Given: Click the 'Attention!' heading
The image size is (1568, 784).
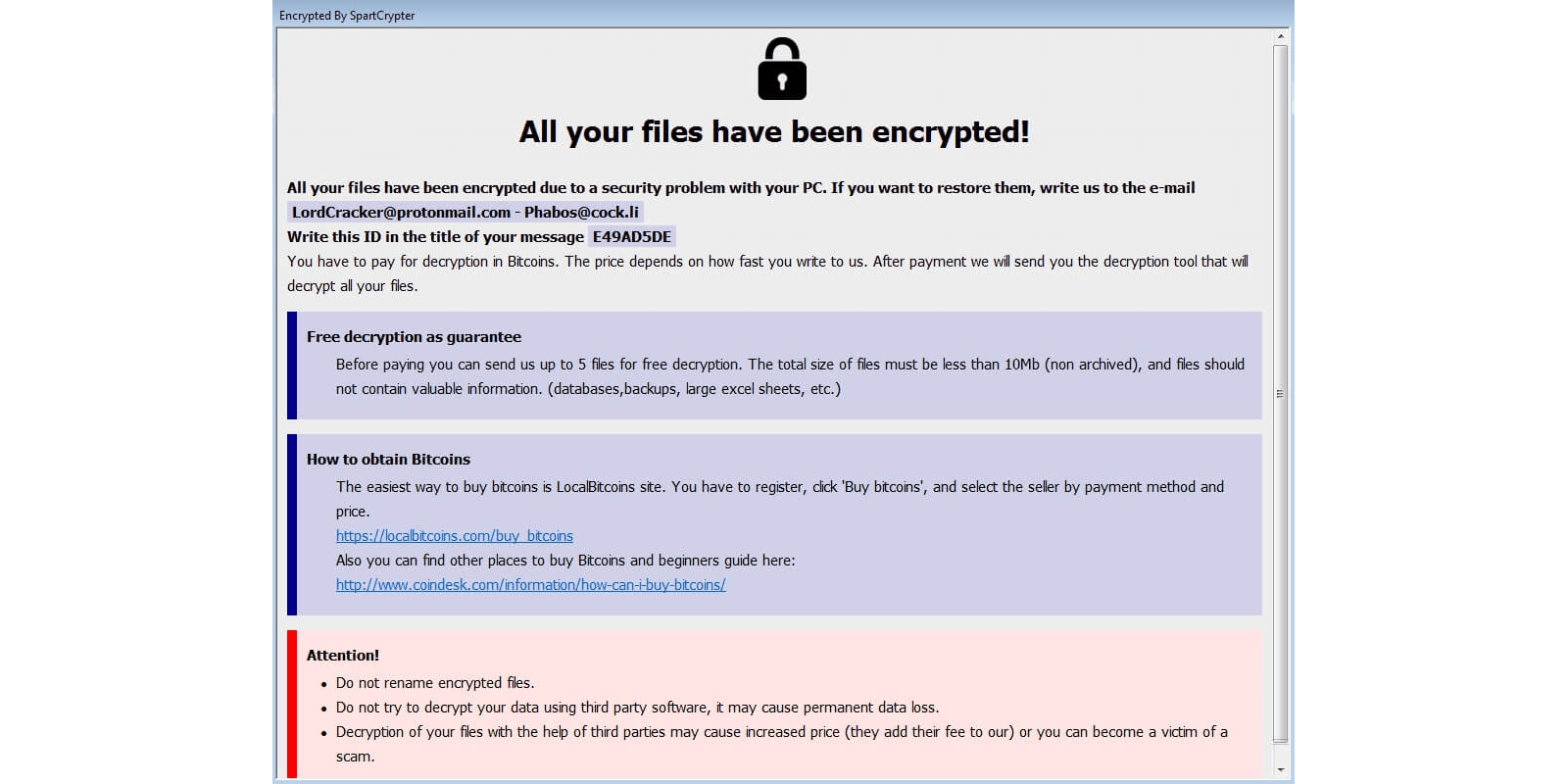Looking at the screenshot, I should coord(342,656).
